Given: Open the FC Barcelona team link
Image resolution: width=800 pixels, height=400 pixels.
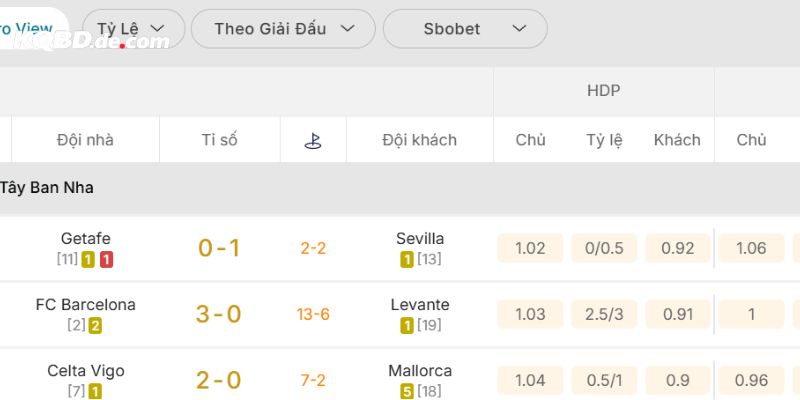Looking at the screenshot, I should click(85, 305).
